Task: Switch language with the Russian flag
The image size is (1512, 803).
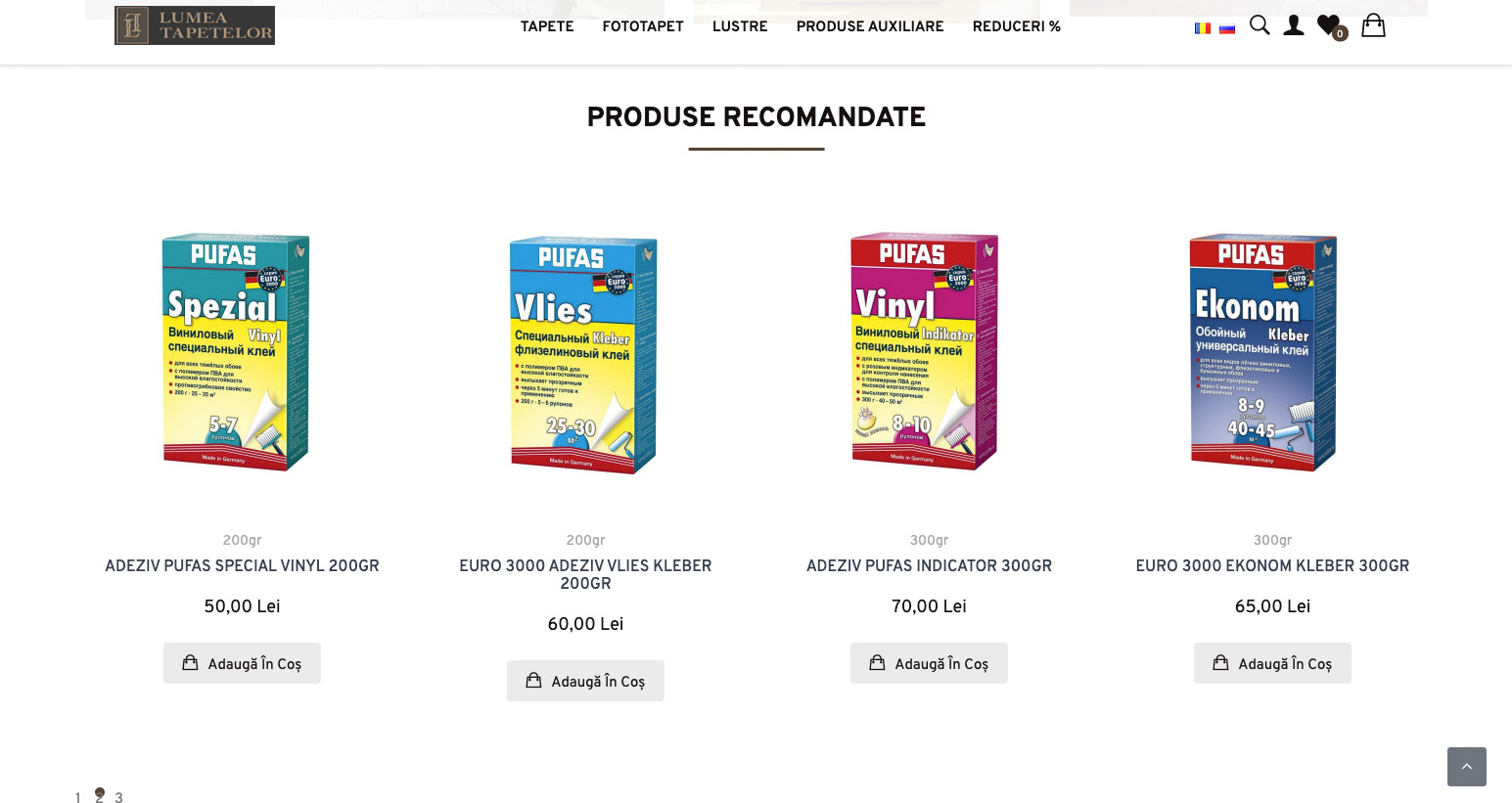Action: [1227, 28]
